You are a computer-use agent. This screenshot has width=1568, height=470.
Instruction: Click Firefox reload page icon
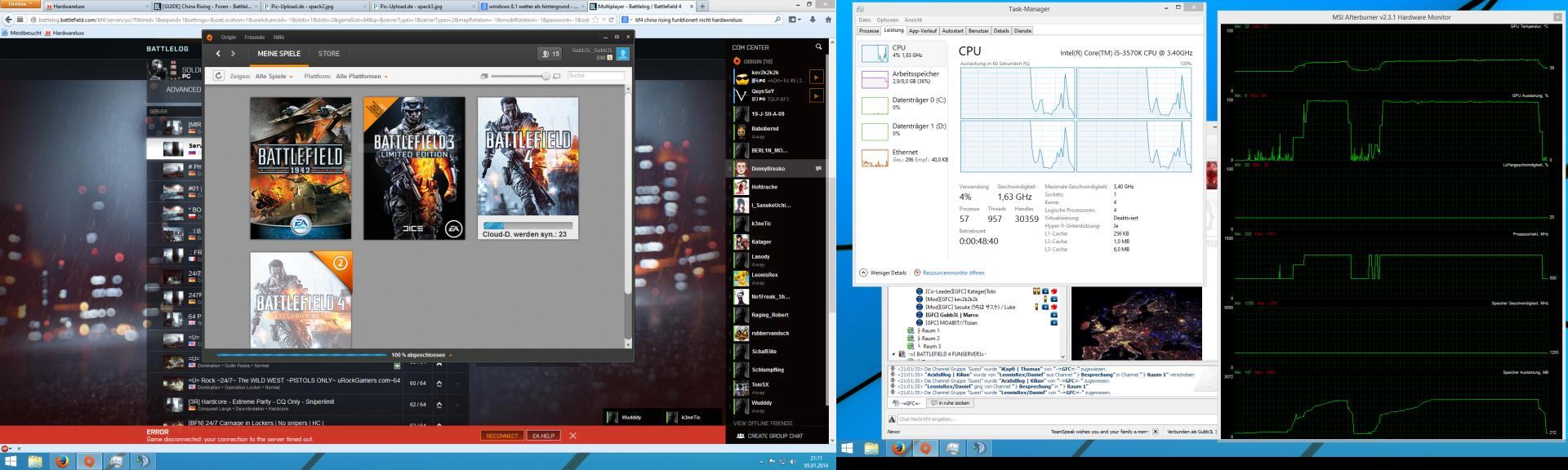610,20
